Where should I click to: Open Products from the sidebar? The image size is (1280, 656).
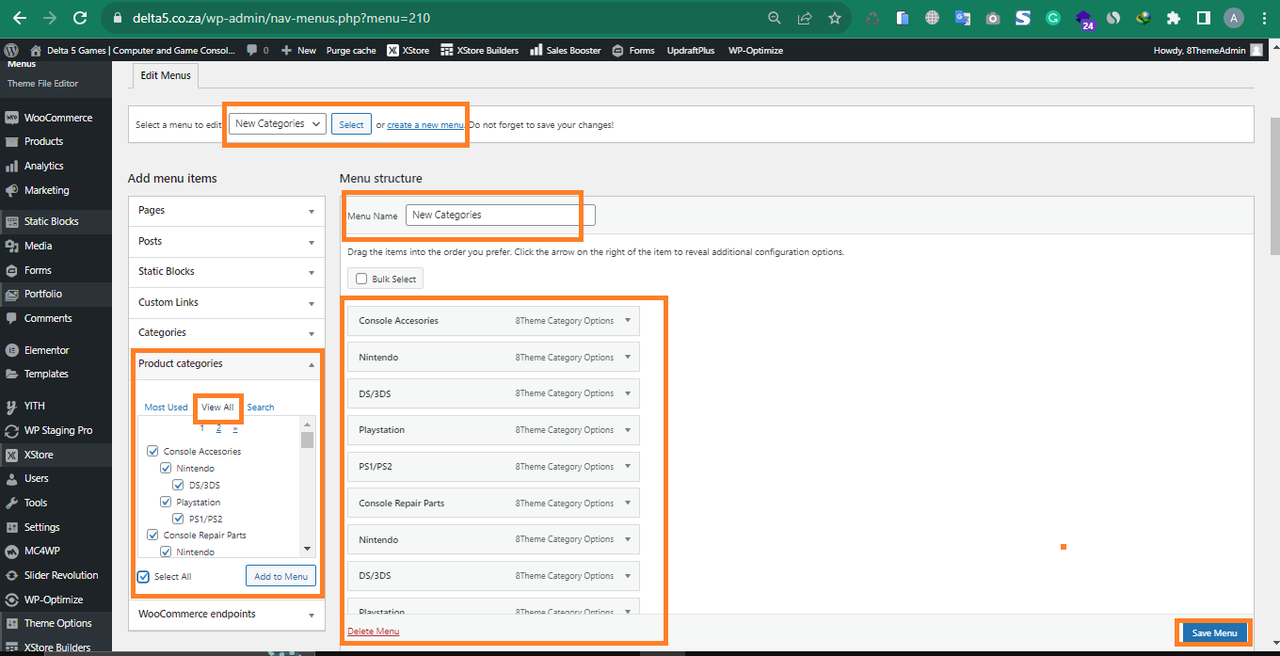43,141
